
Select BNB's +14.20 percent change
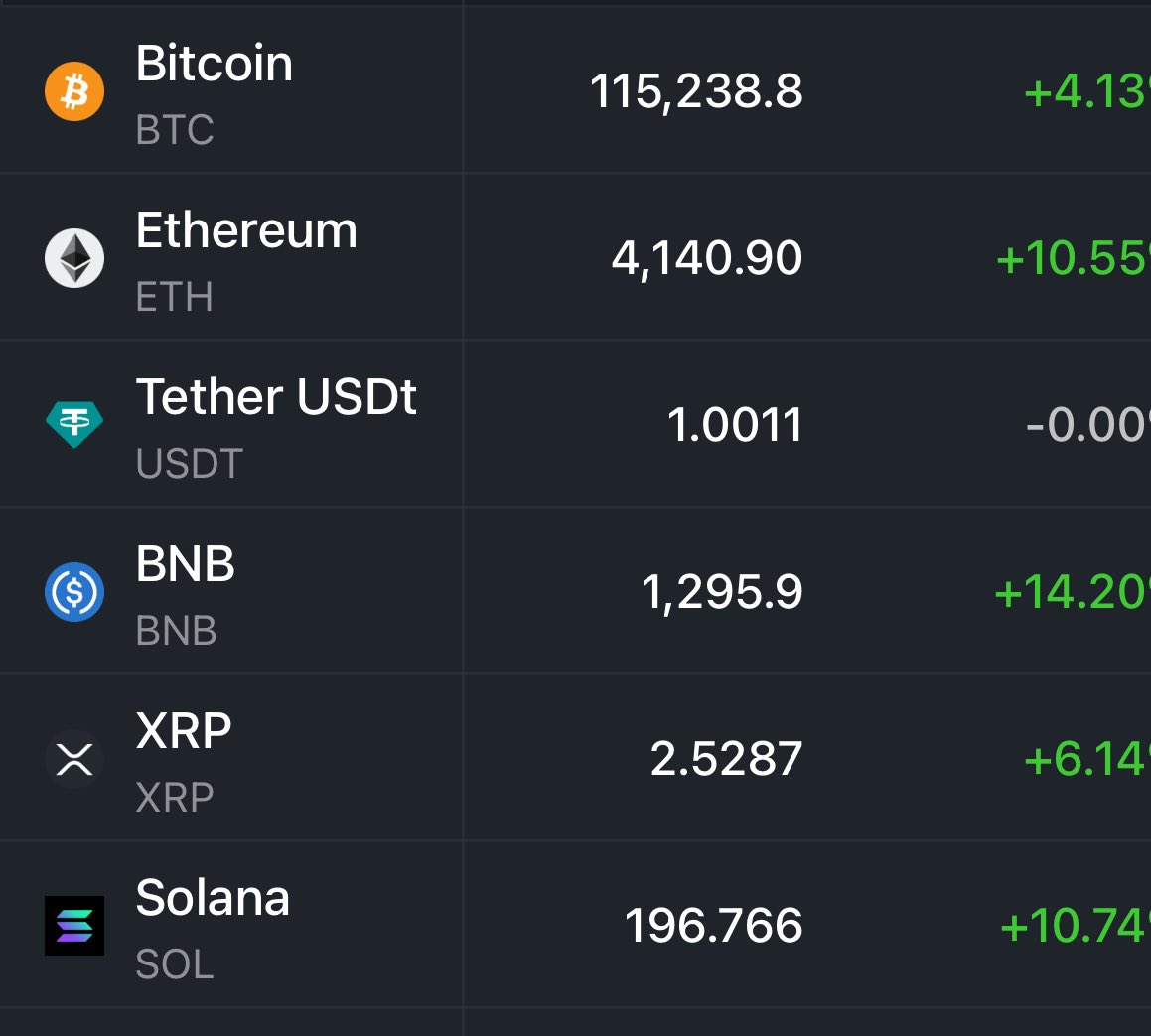(1072, 593)
